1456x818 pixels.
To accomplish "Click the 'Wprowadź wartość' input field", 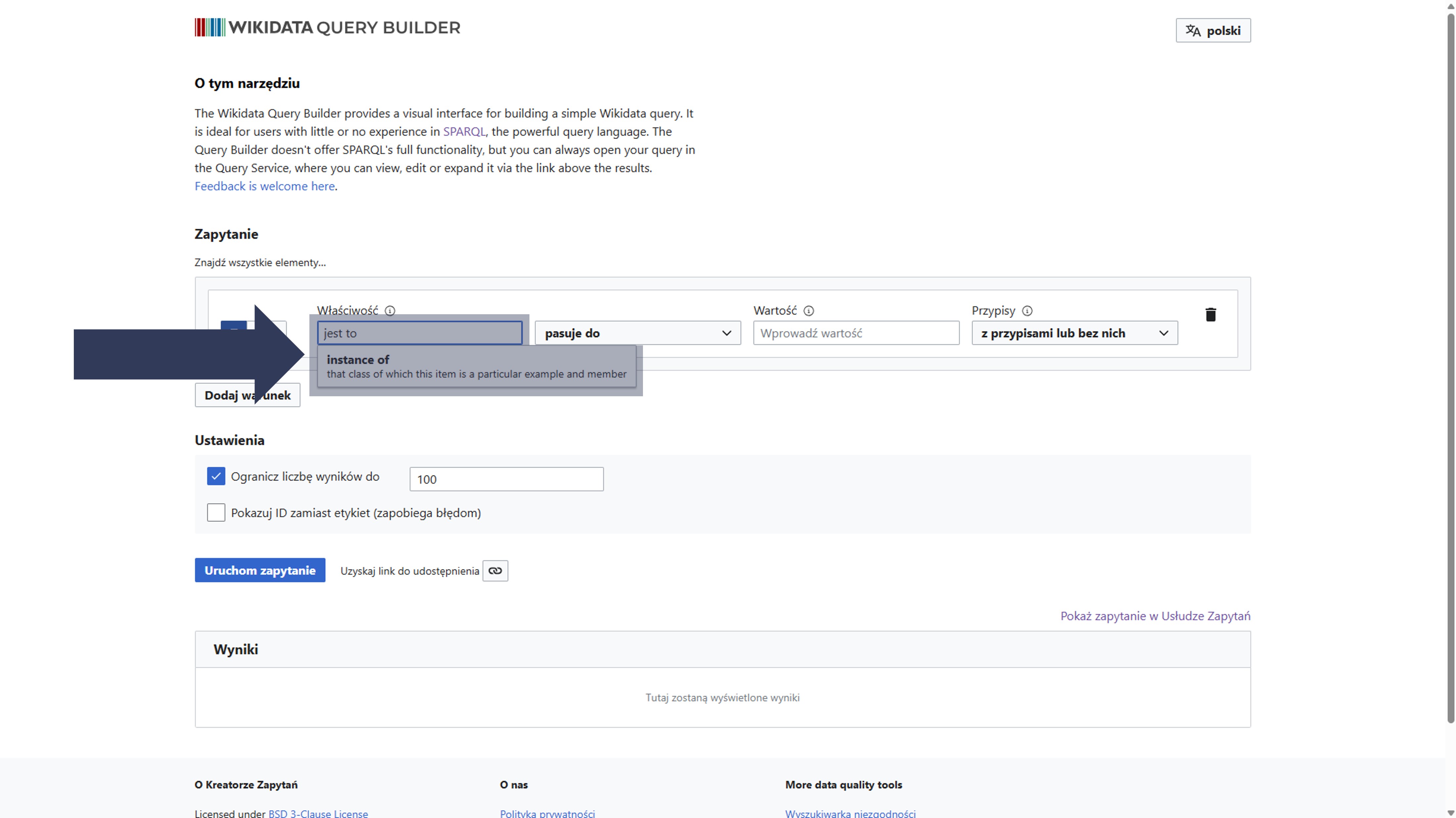I will [x=856, y=333].
